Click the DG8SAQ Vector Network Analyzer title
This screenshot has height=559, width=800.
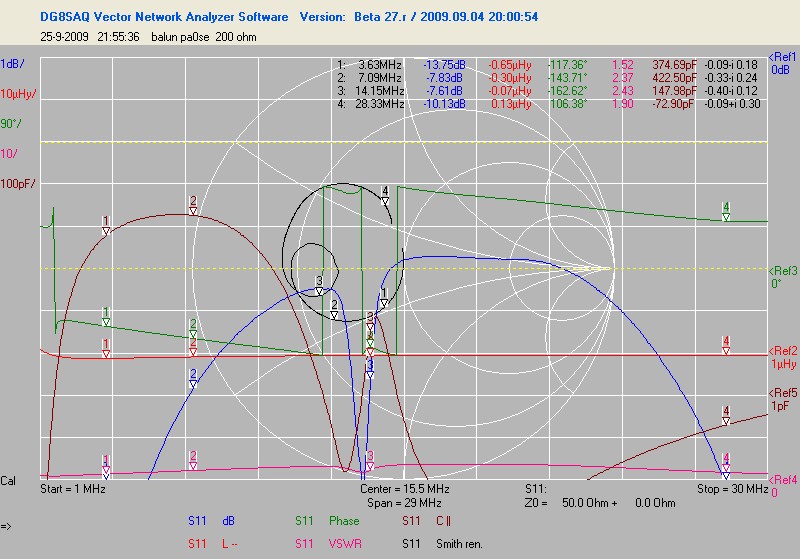click(164, 17)
